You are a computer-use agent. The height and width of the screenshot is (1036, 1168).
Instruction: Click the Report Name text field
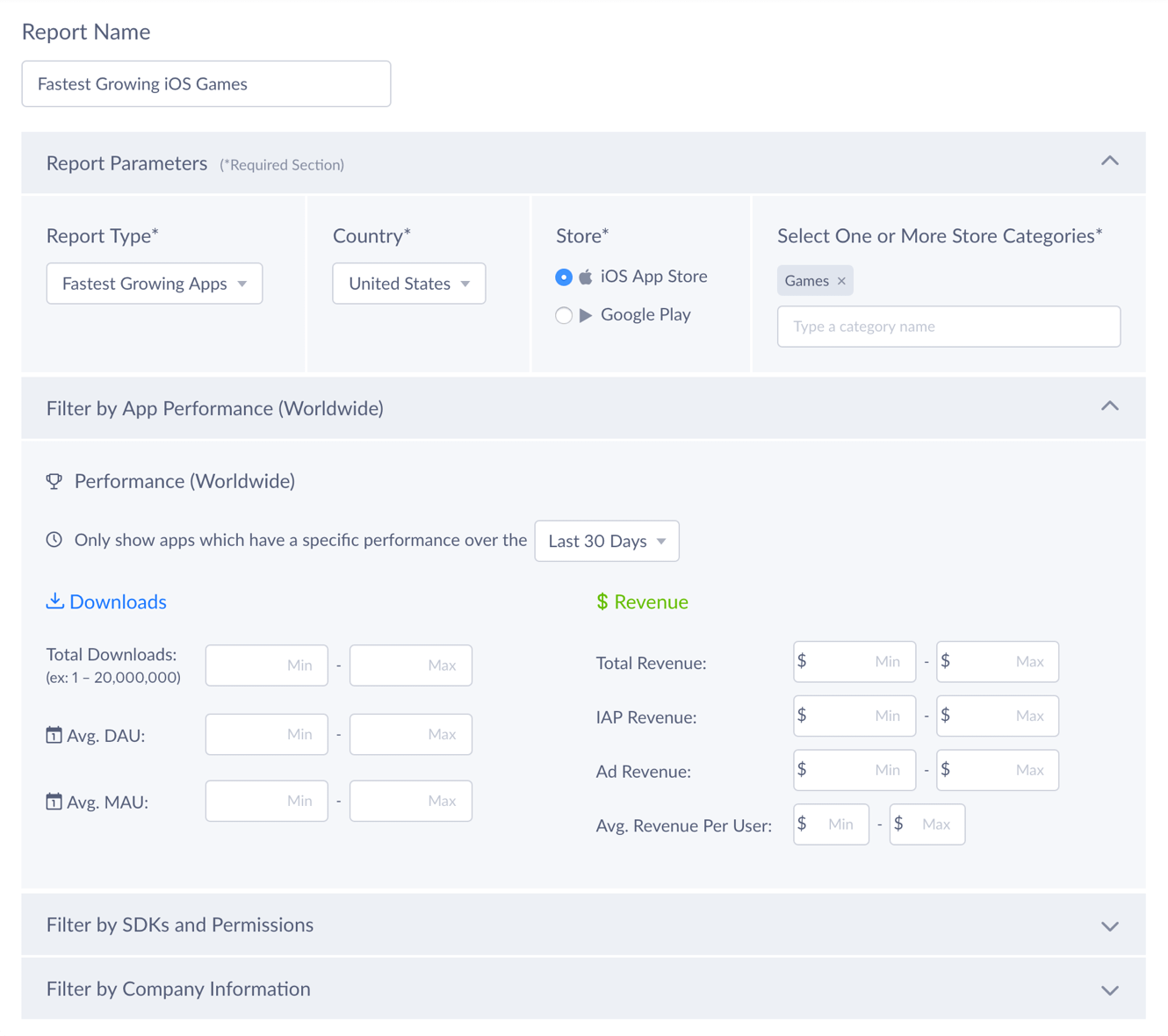(x=206, y=84)
